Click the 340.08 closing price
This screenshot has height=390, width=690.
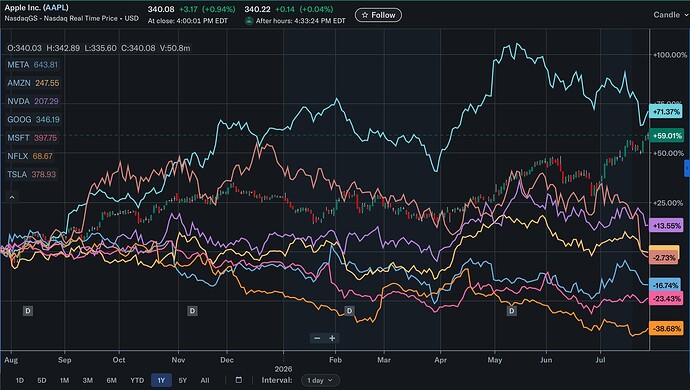tap(161, 9)
